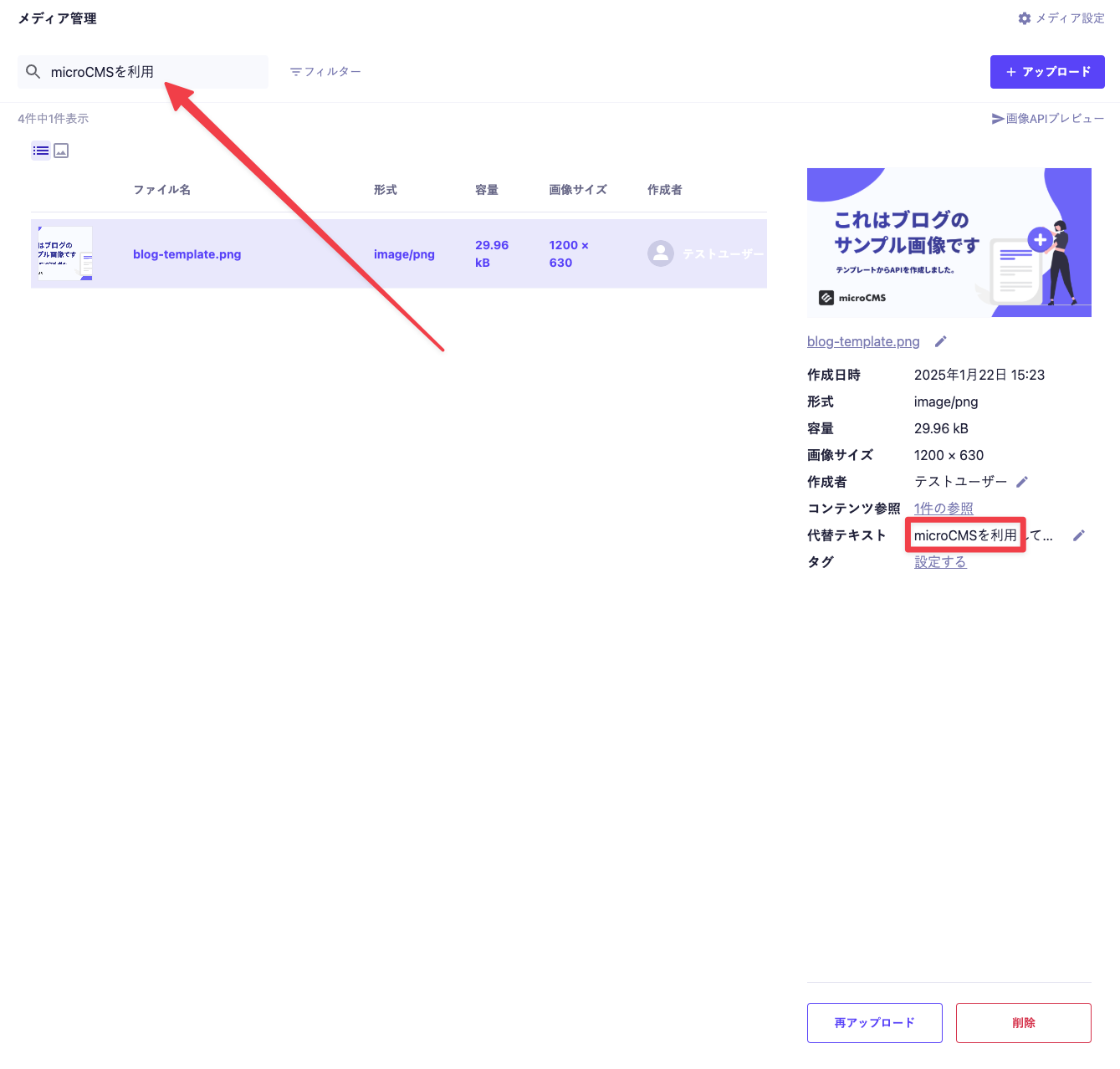Click the upload button
Viewport: 1120px width, 1069px height.
[x=1047, y=72]
